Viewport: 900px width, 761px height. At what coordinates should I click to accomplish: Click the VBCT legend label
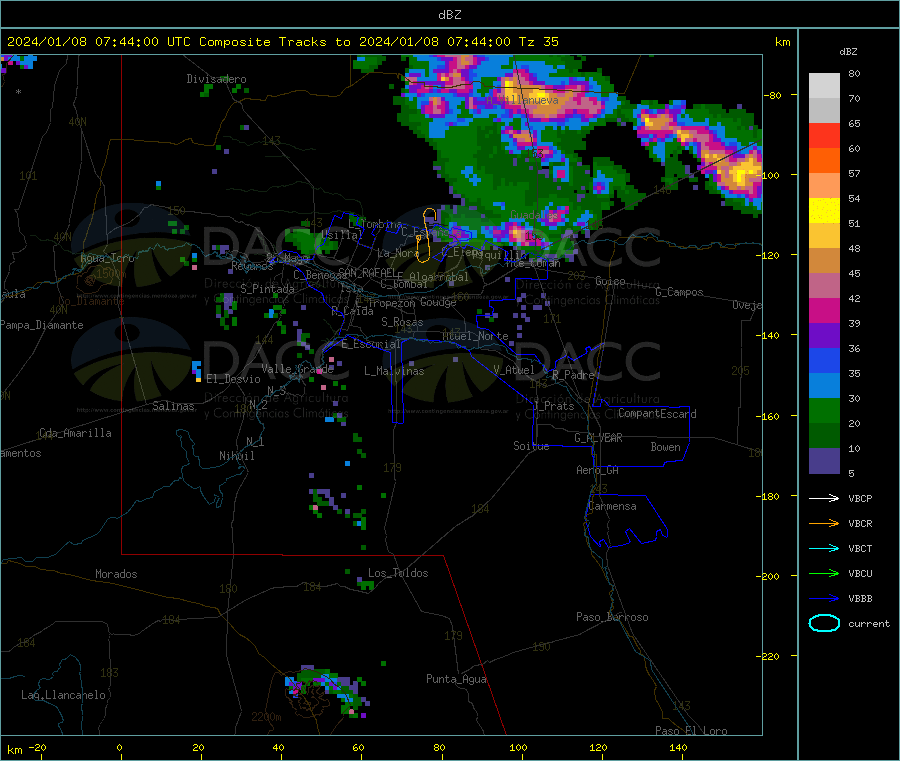tap(860, 548)
